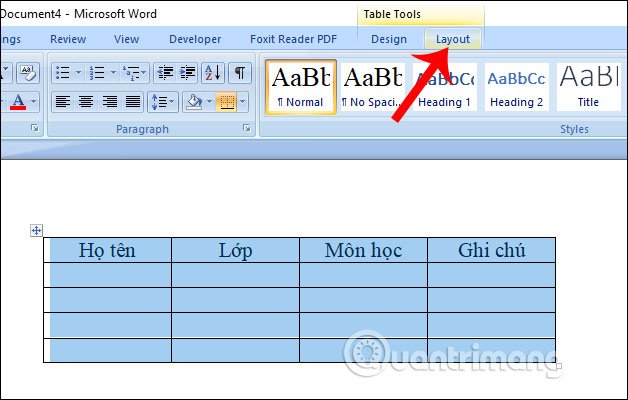Click the Decrease Indent icon
Viewport: 628px width, 400px height.
tap(165, 73)
